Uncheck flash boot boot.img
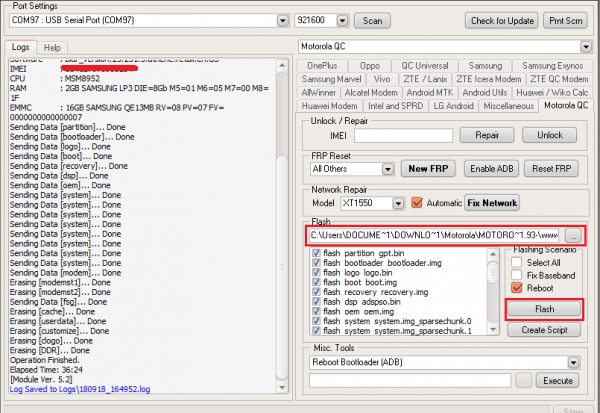This screenshot has width=600, height=413. tap(316, 282)
